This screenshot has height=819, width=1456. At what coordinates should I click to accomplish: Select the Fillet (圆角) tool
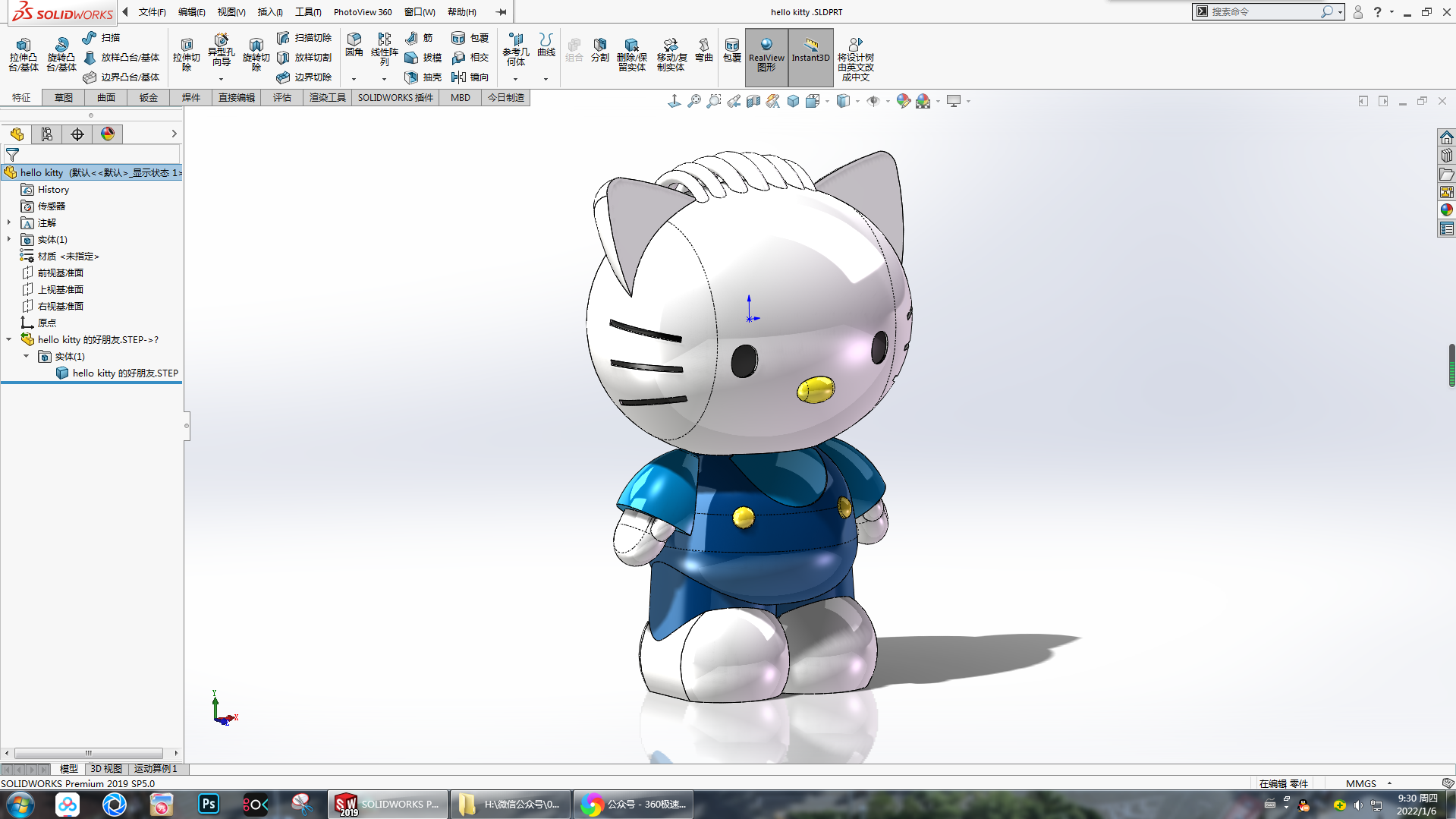[354, 46]
